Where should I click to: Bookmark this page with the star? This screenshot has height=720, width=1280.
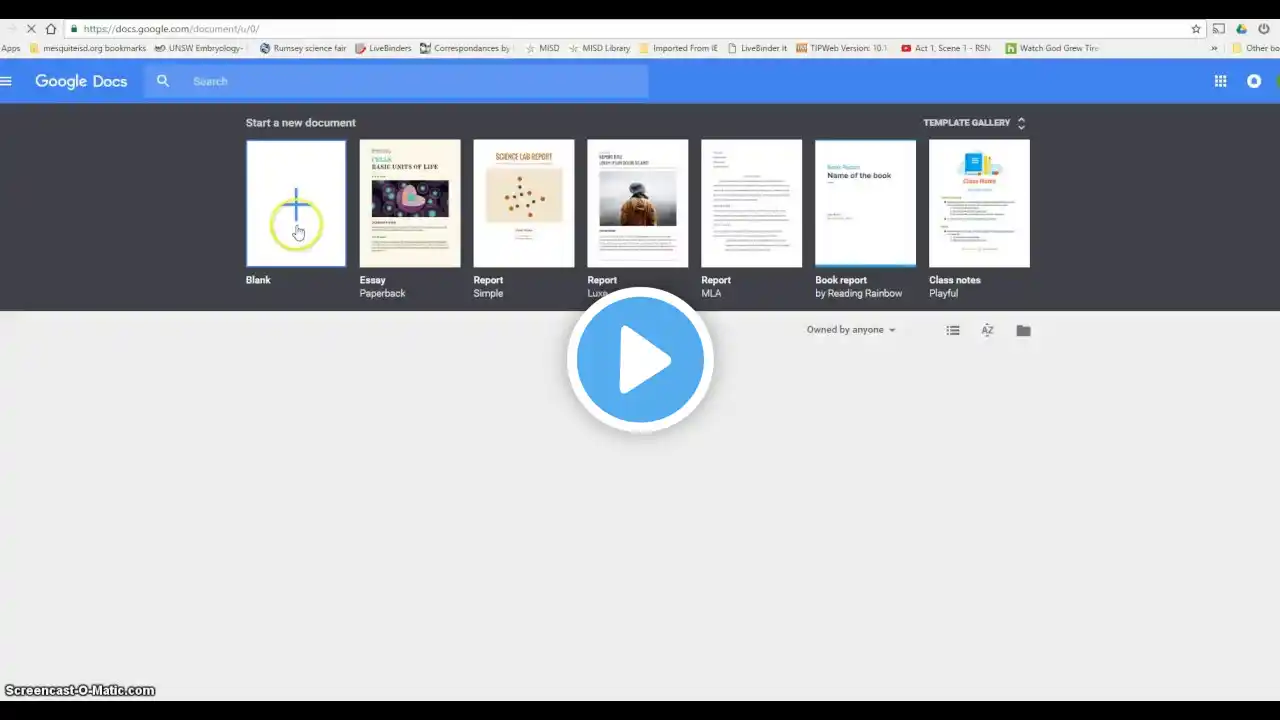click(1196, 29)
